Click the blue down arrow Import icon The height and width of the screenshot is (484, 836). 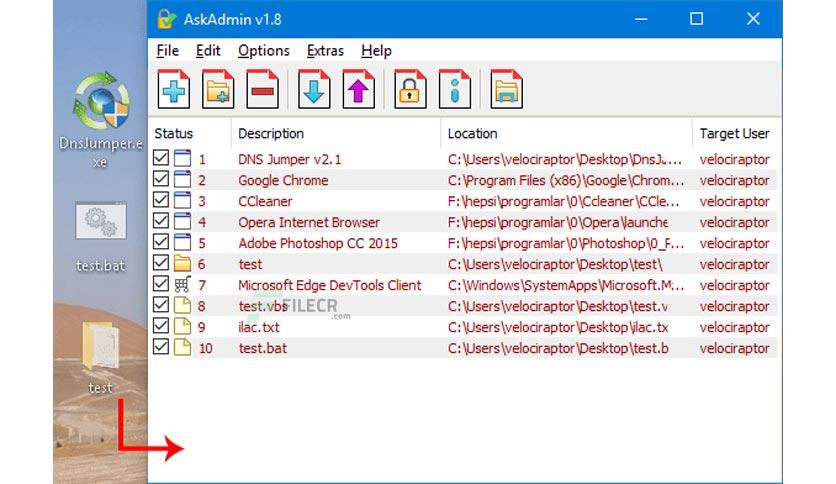[x=314, y=90]
